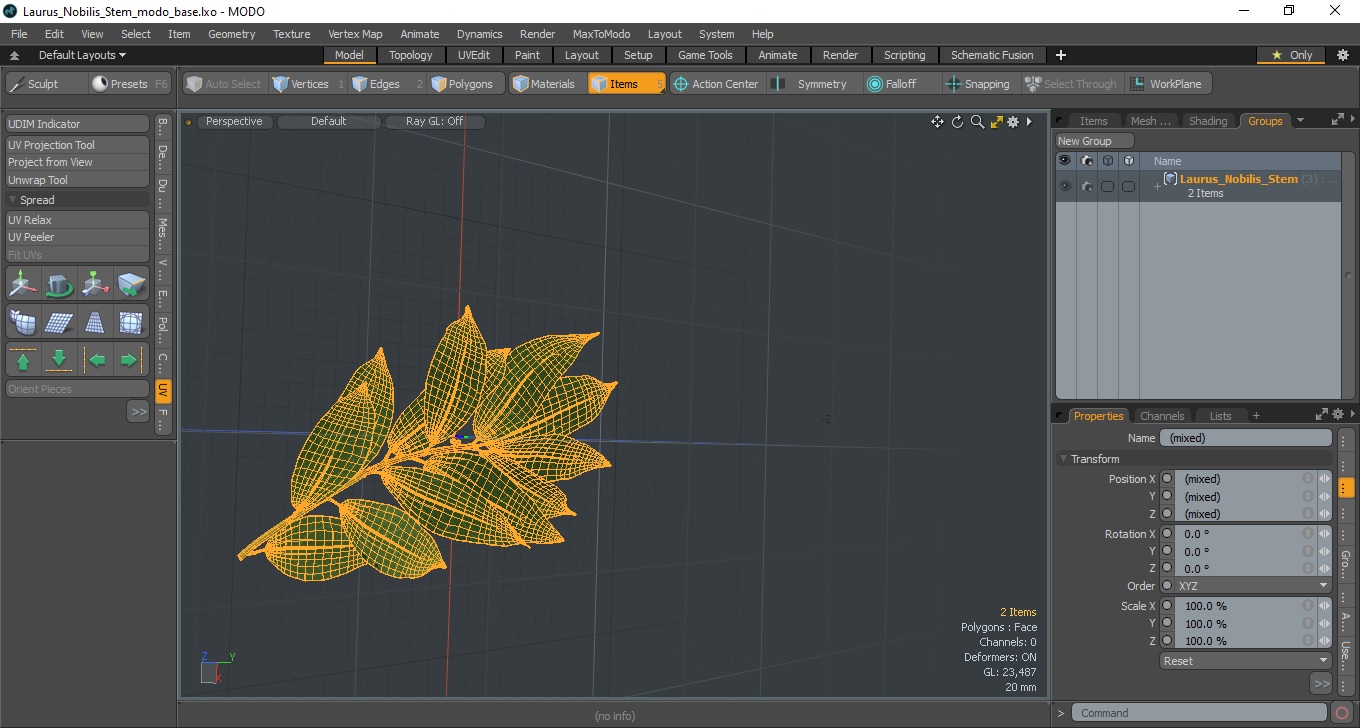Select the UV rotate tool icon

point(59,285)
